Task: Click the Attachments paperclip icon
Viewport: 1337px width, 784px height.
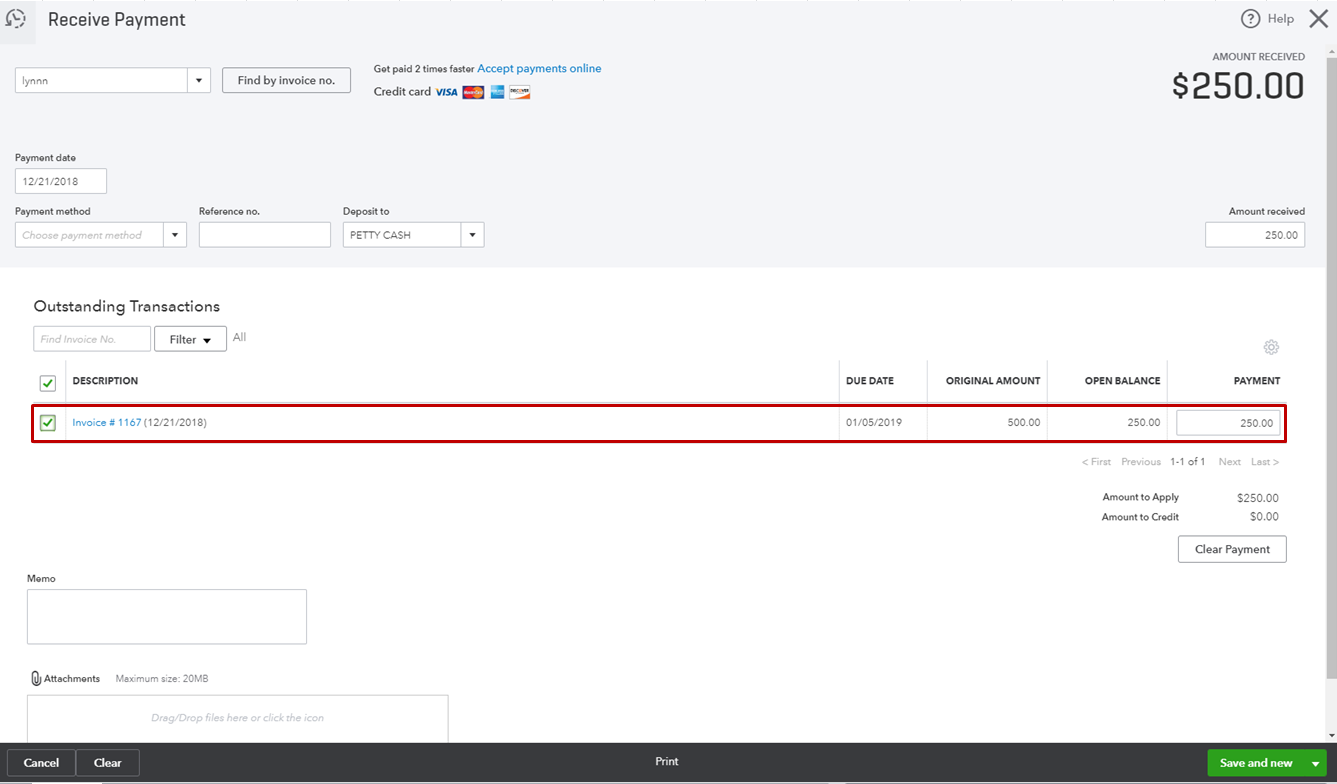Action: click(x=36, y=678)
